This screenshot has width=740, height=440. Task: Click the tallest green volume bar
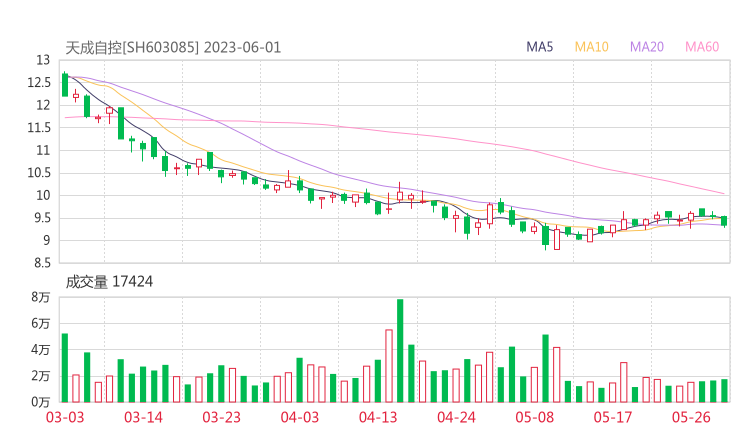[x=400, y=351]
